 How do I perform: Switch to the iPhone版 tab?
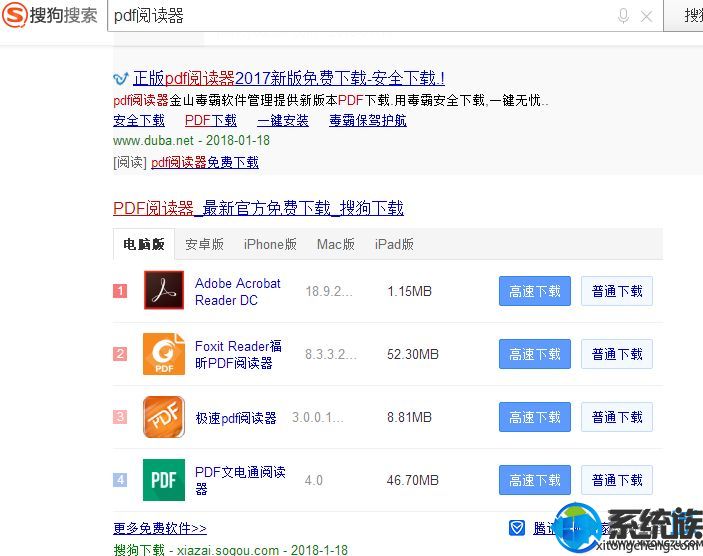tap(270, 244)
